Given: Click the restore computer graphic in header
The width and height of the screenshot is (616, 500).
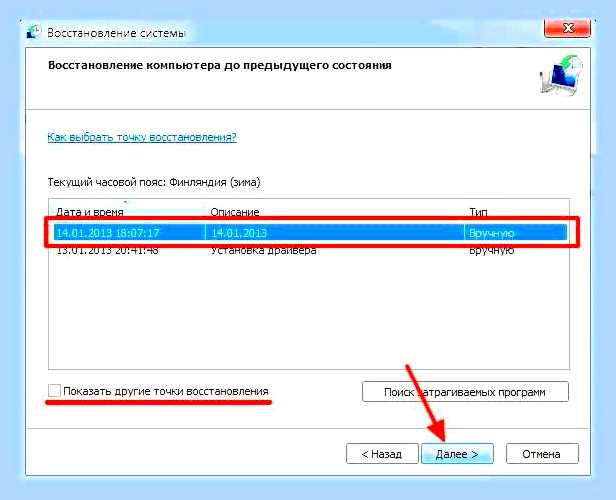Looking at the screenshot, I should 561,75.
